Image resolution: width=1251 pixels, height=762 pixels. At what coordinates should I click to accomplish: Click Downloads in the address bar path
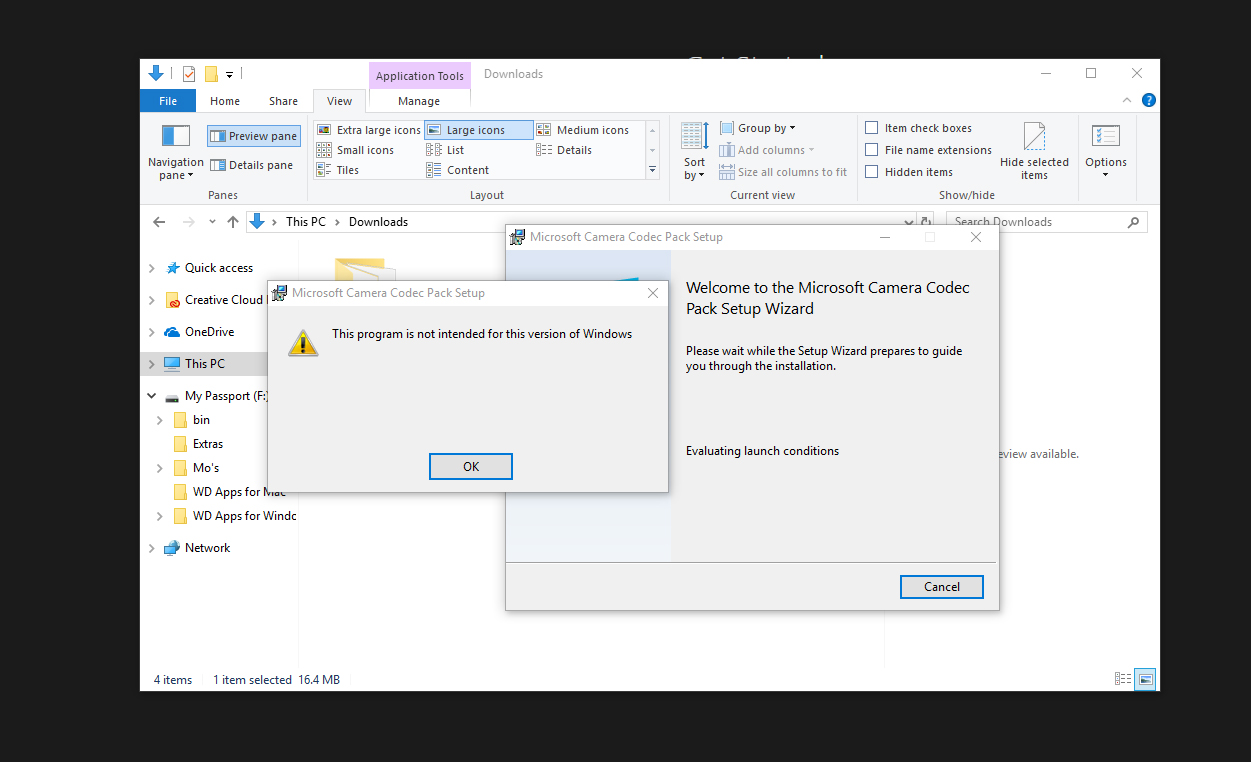[378, 222]
